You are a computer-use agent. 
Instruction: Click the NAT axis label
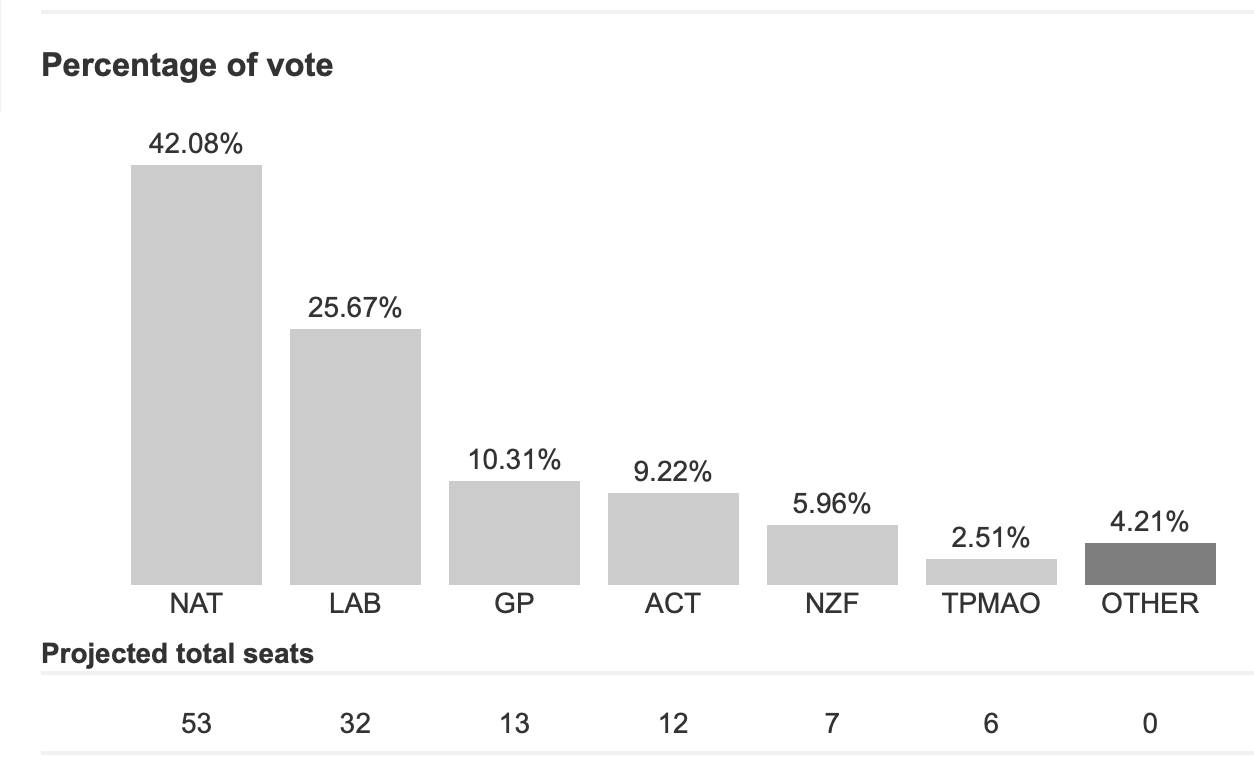coord(196,604)
